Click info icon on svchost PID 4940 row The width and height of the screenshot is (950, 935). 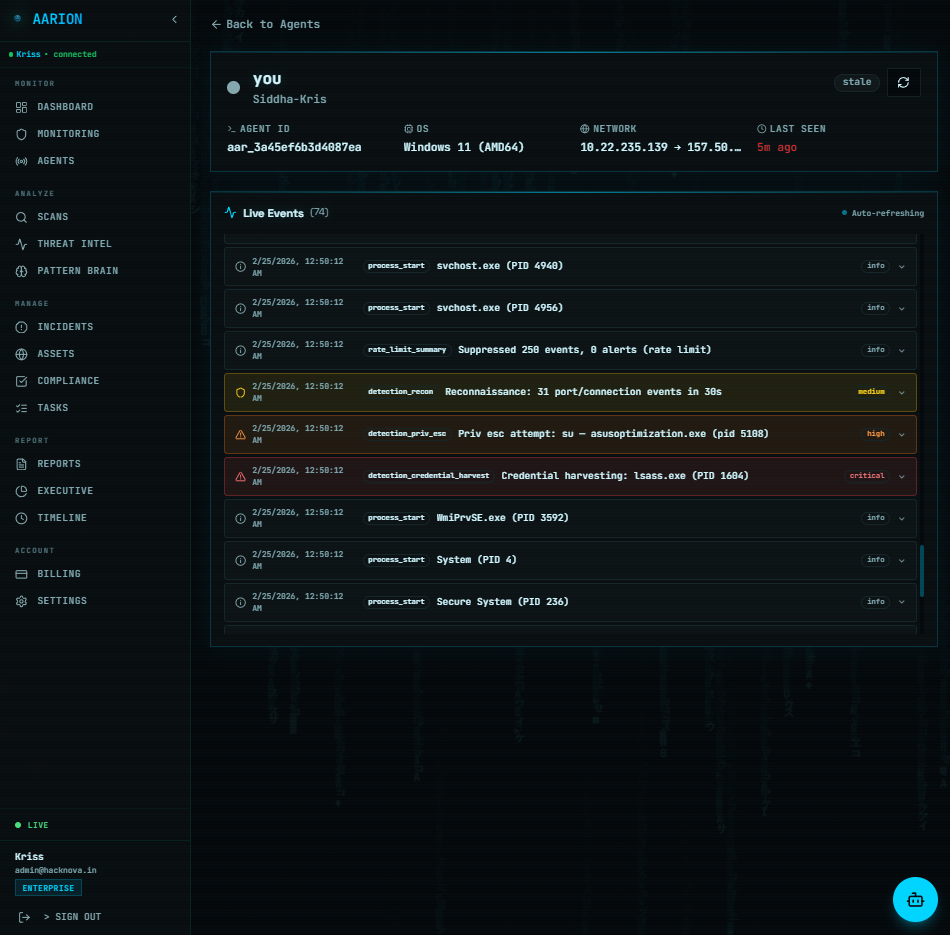[x=241, y=267]
